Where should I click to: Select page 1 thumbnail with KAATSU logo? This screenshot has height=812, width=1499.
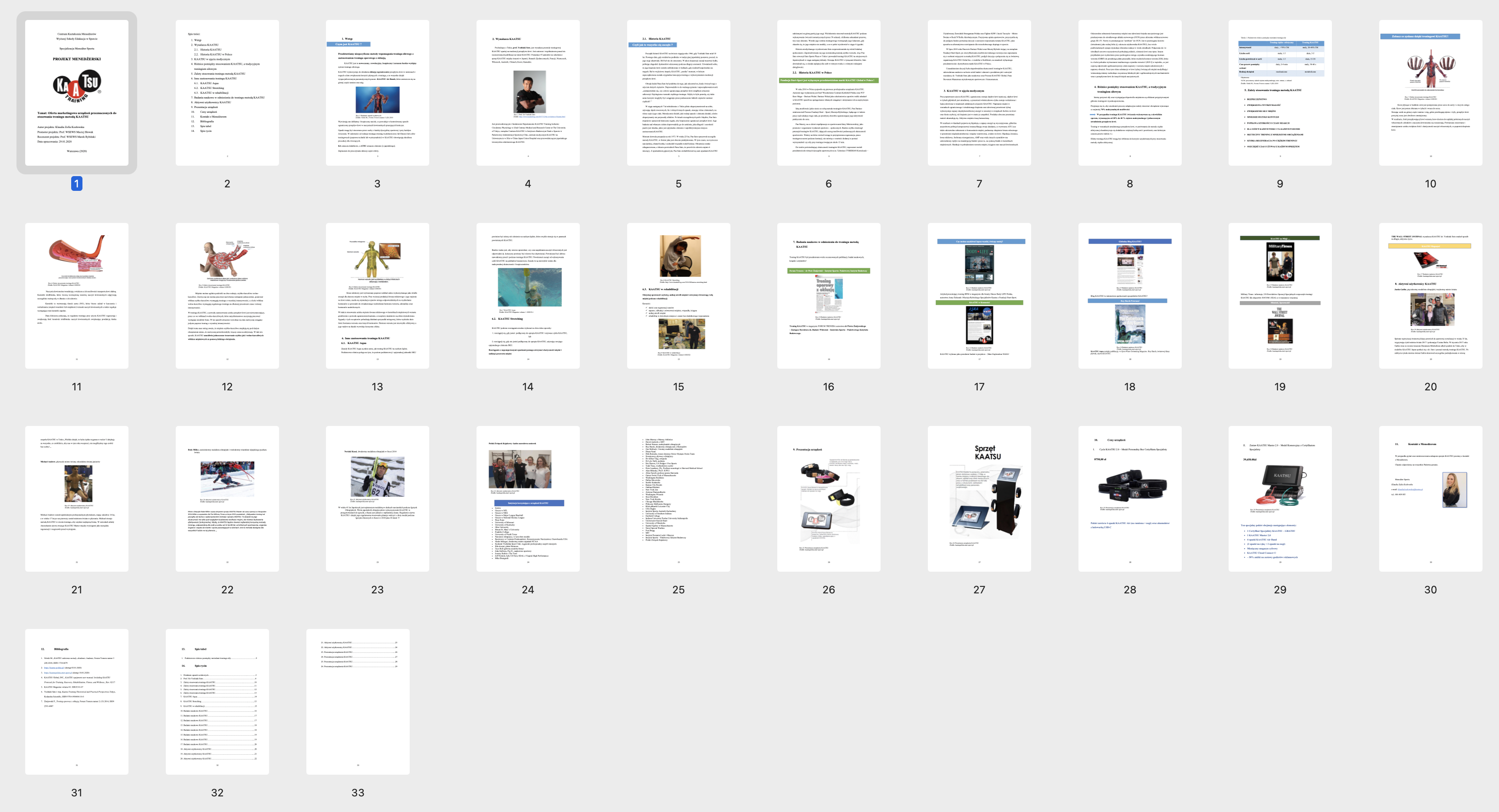pos(76,93)
